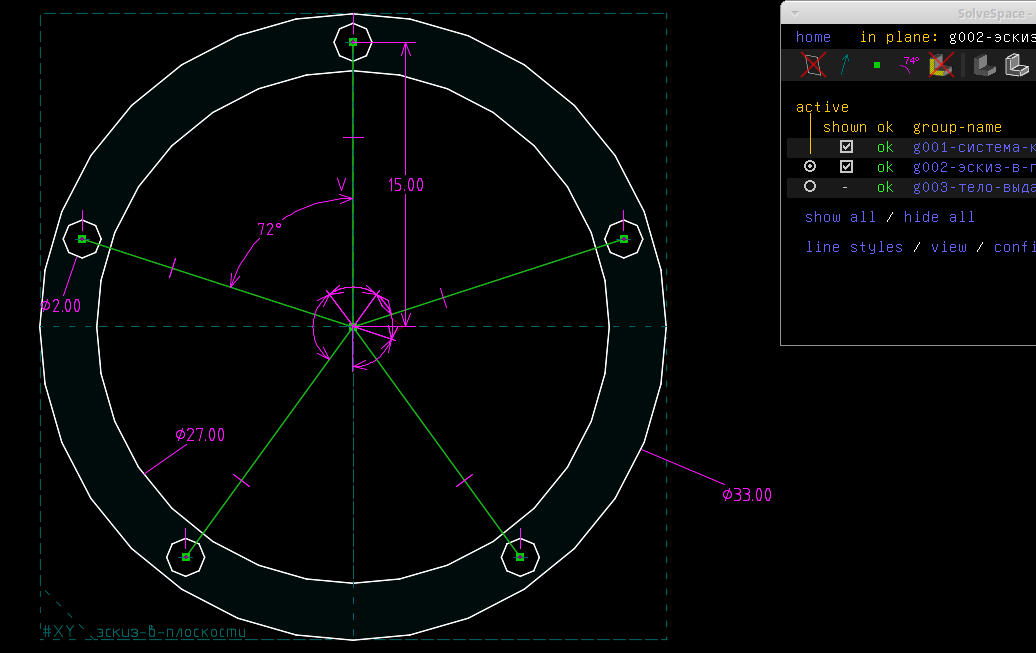The height and width of the screenshot is (653, 1036).
Task: Toggle points visibility green square icon
Action: [x=877, y=65]
